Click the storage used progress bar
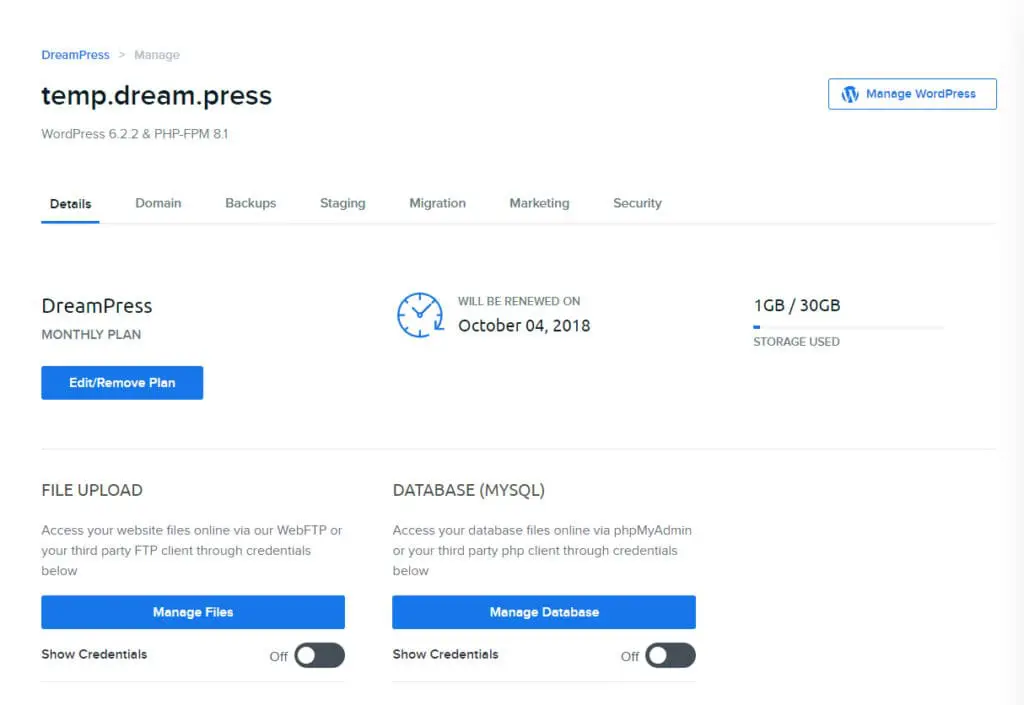The height and width of the screenshot is (705, 1024). coord(848,327)
